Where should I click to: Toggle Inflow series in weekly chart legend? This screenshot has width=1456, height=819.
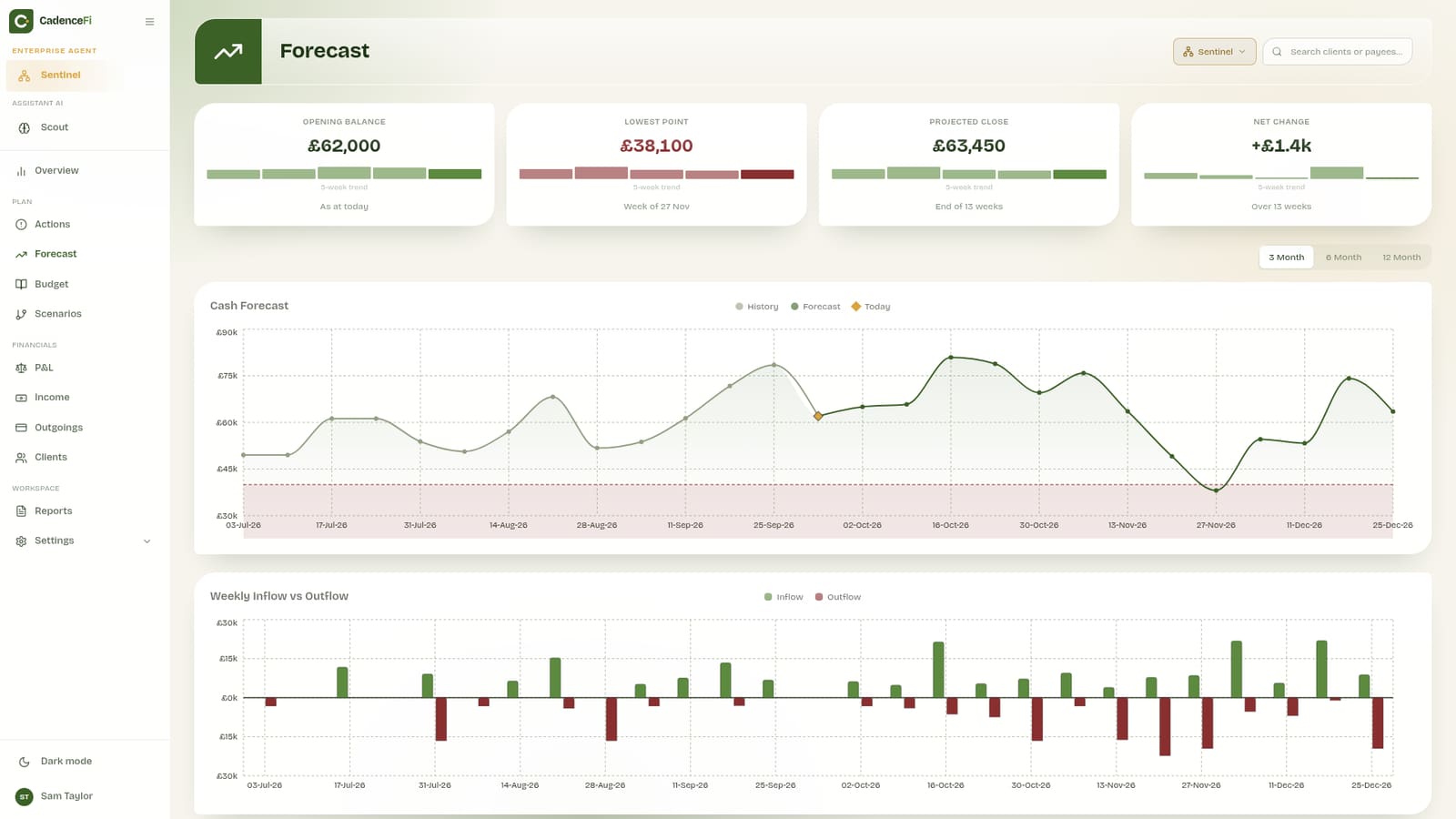click(784, 597)
